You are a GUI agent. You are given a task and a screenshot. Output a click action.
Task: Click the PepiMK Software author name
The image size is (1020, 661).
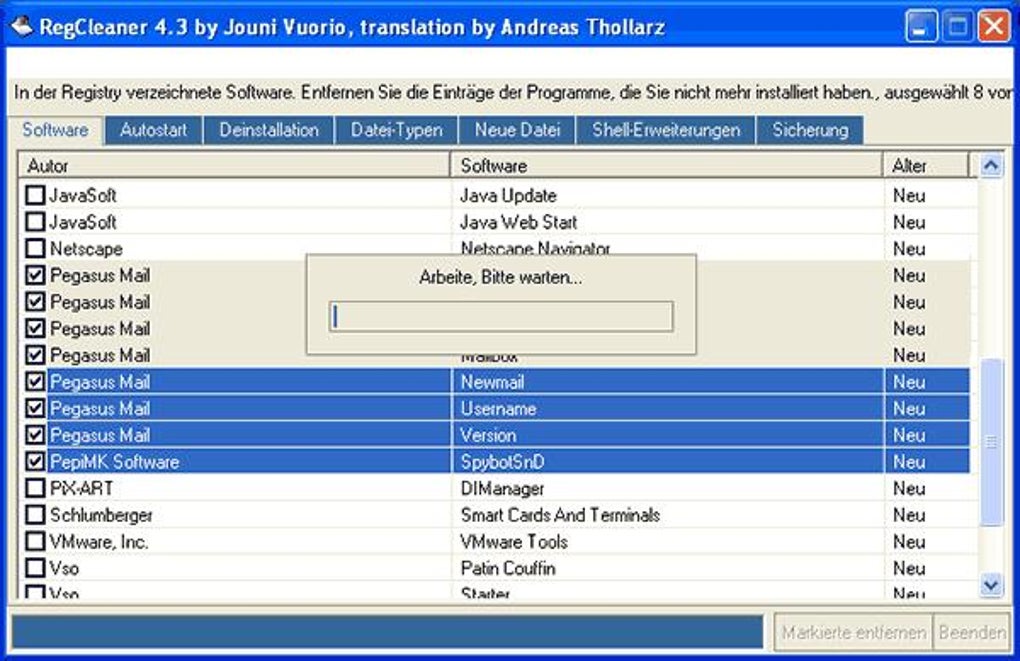coord(114,462)
